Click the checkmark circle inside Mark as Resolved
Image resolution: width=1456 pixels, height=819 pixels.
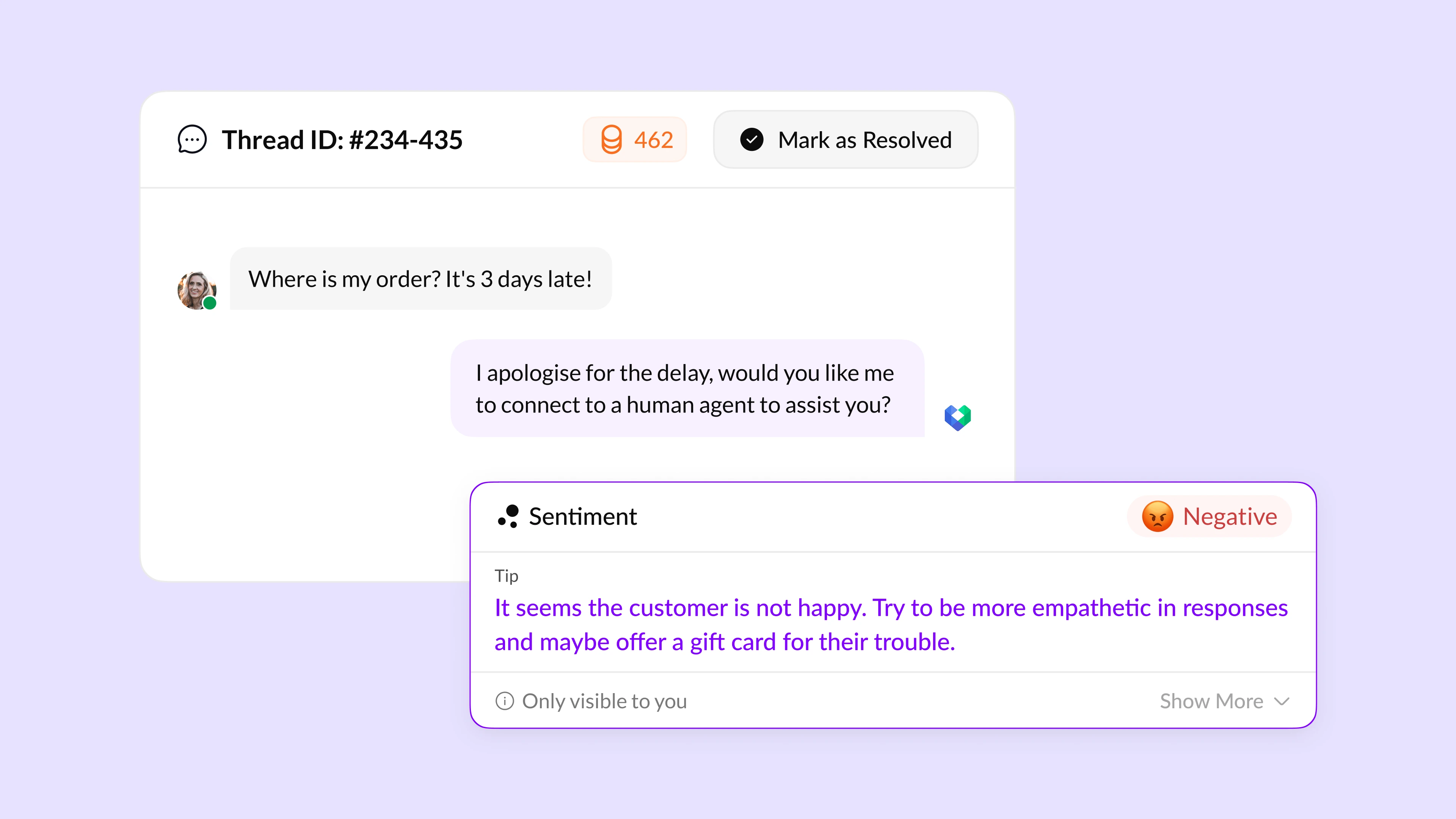(751, 140)
